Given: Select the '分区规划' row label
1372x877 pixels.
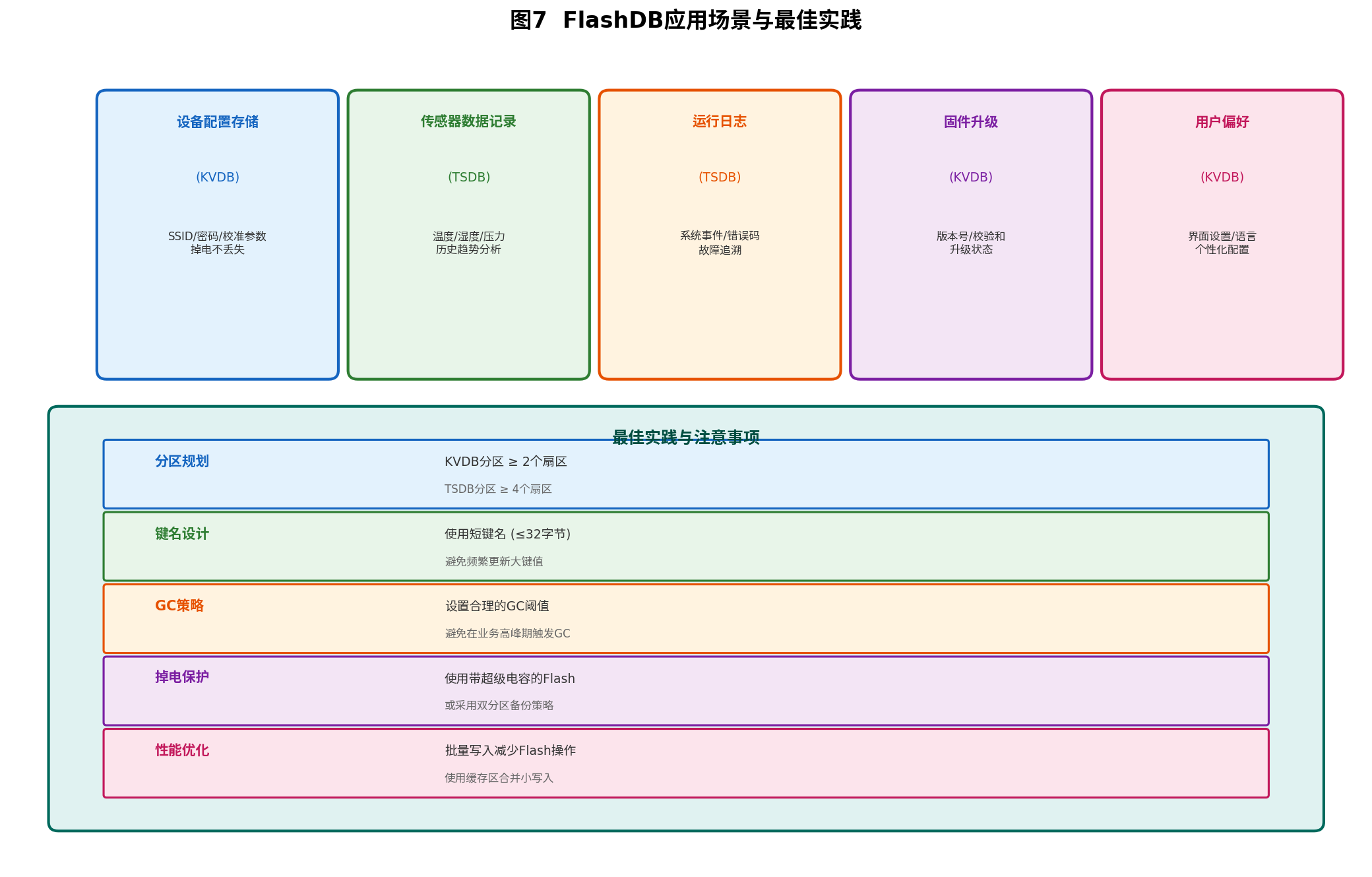Looking at the screenshot, I should pyautogui.click(x=182, y=461).
